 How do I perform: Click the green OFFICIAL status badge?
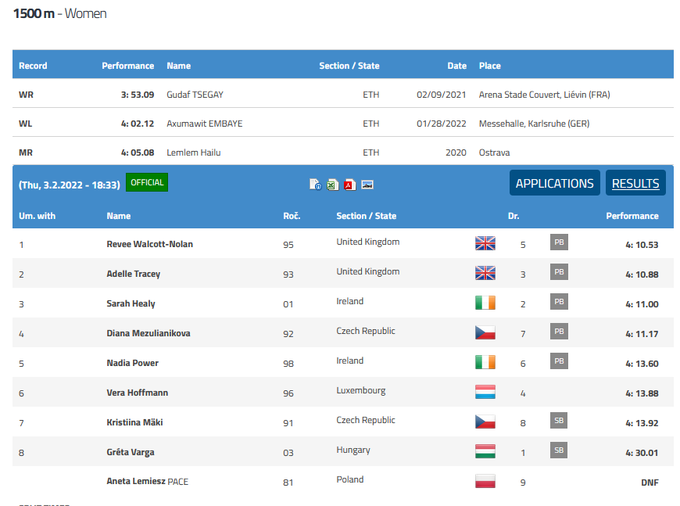147,183
